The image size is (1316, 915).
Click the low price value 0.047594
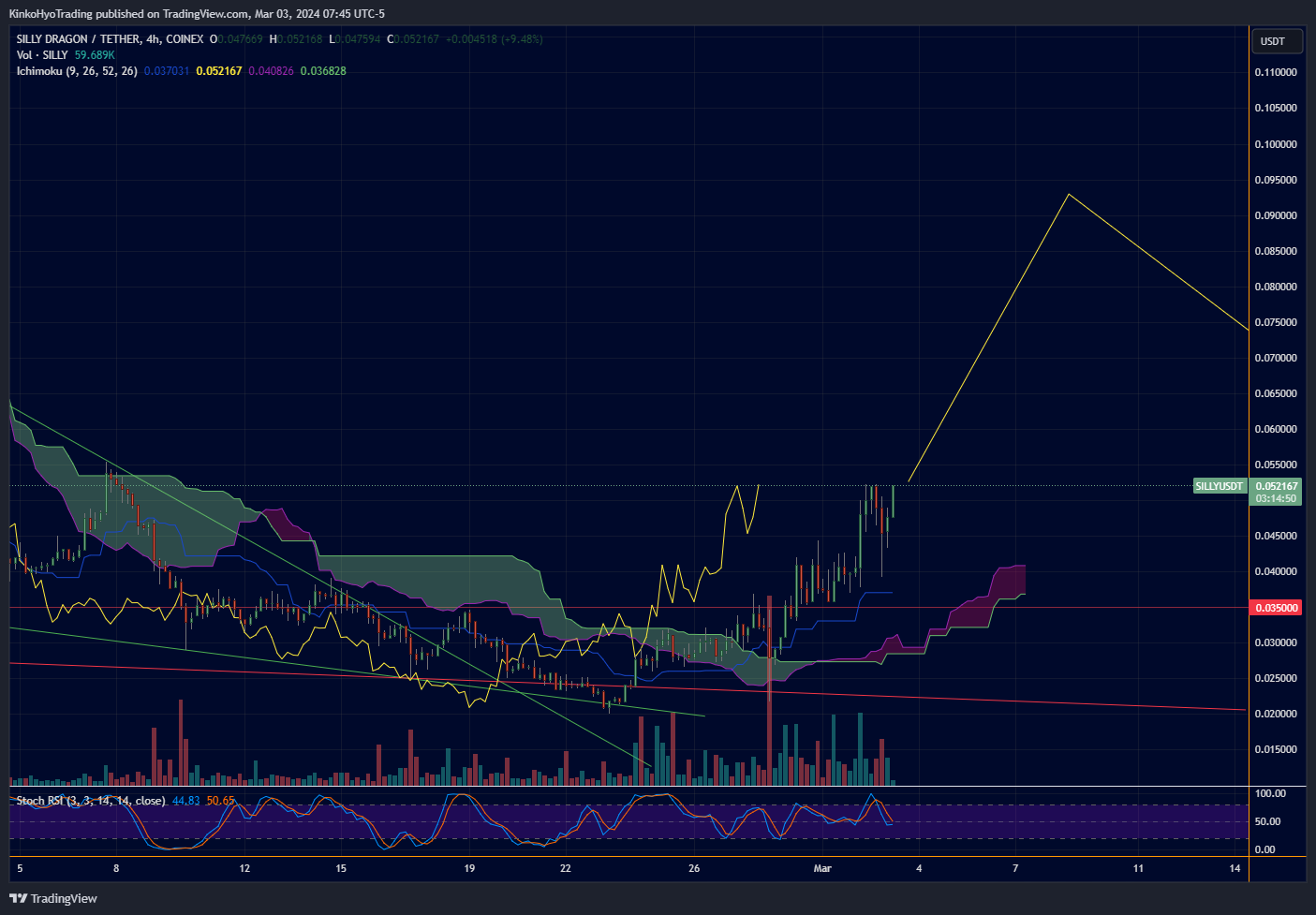[358, 39]
